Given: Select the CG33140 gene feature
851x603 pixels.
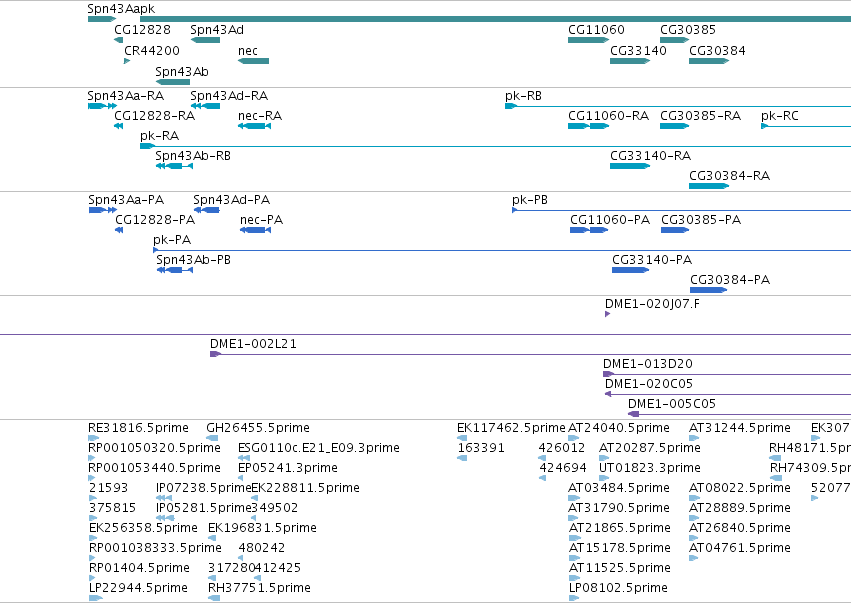Looking at the screenshot, I should [x=630, y=61].
